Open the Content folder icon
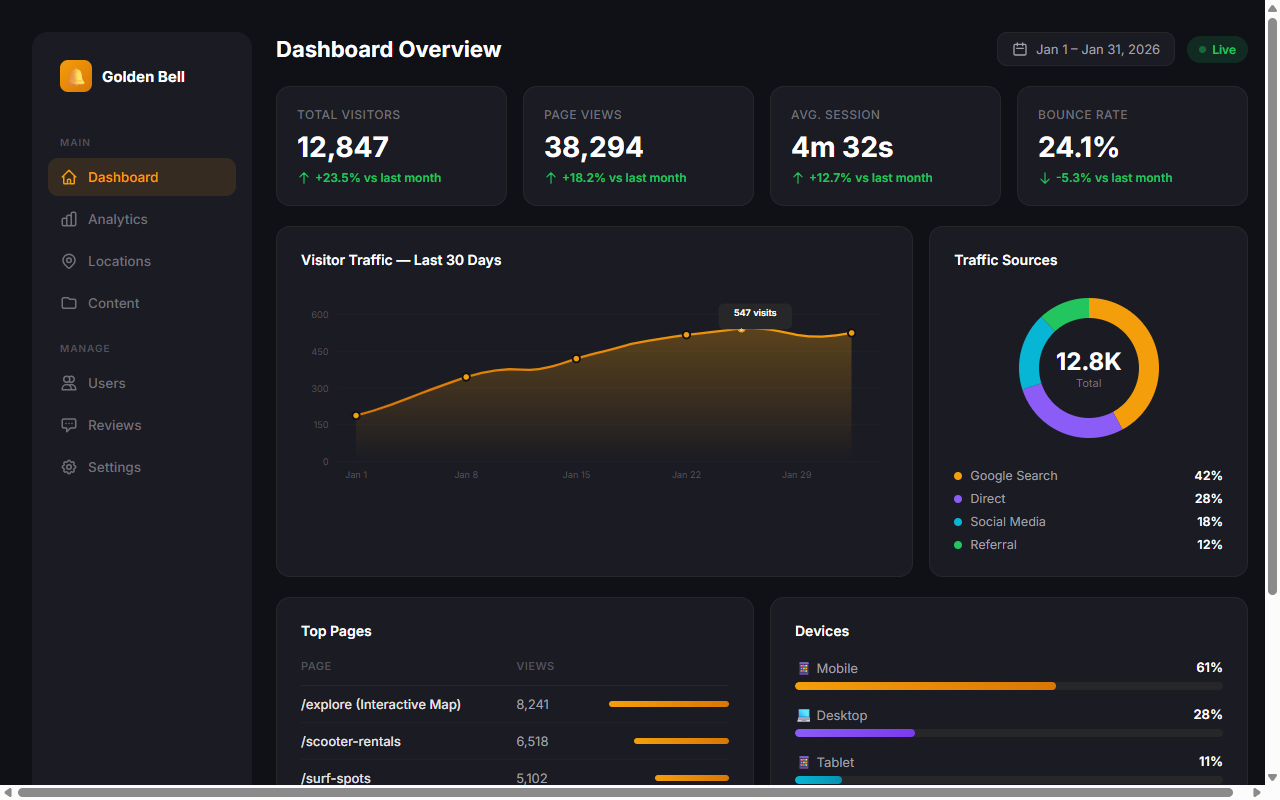Screen dimensions: 1280x800 coord(68,303)
